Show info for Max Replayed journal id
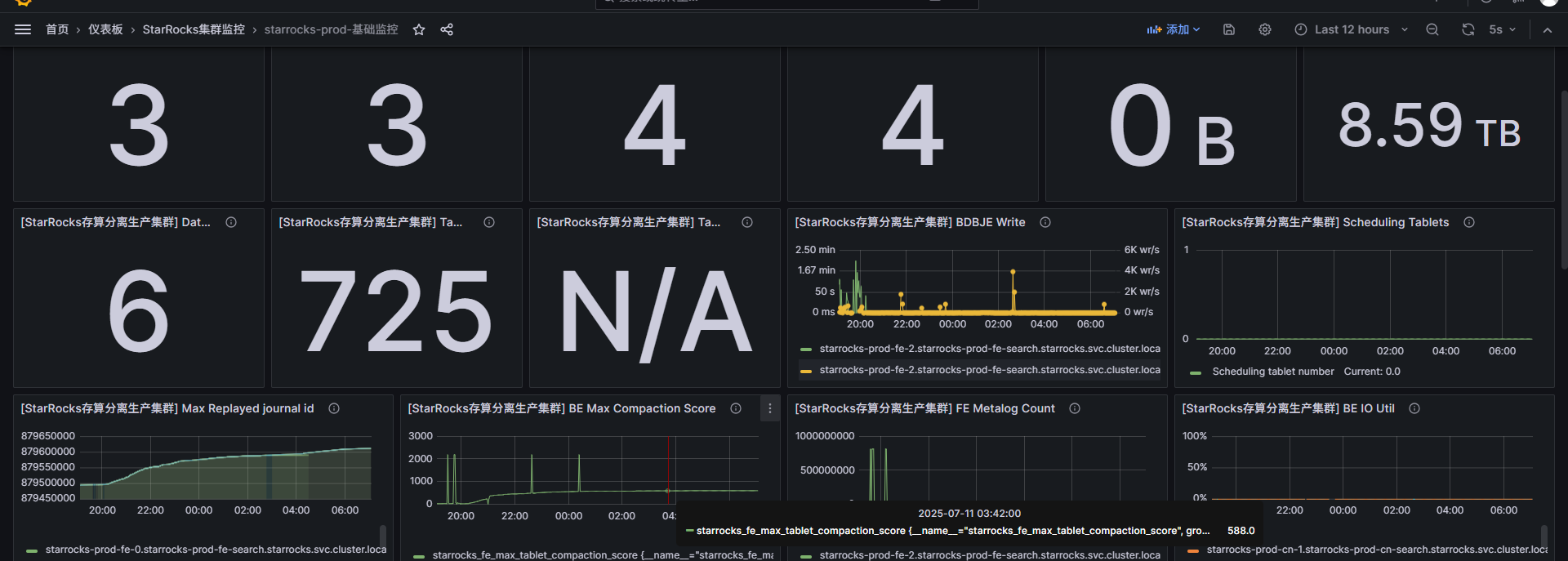The image size is (1568, 561). point(334,408)
